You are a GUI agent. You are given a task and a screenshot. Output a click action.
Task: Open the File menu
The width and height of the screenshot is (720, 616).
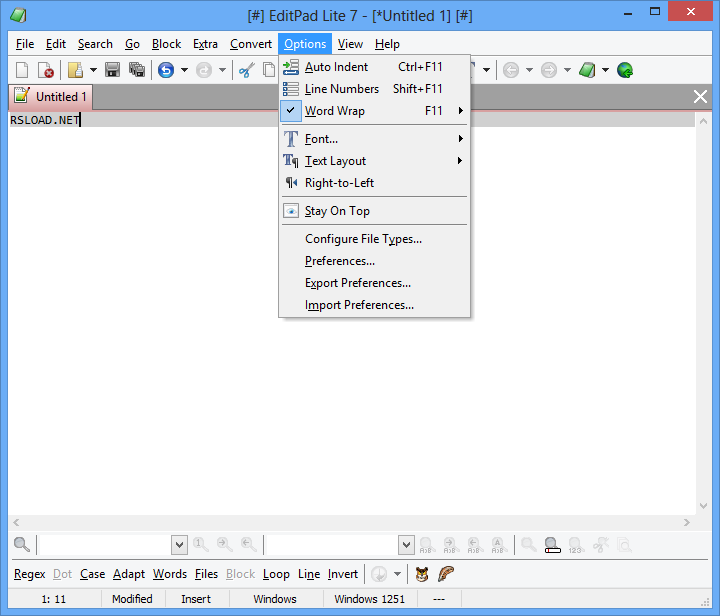coord(25,44)
